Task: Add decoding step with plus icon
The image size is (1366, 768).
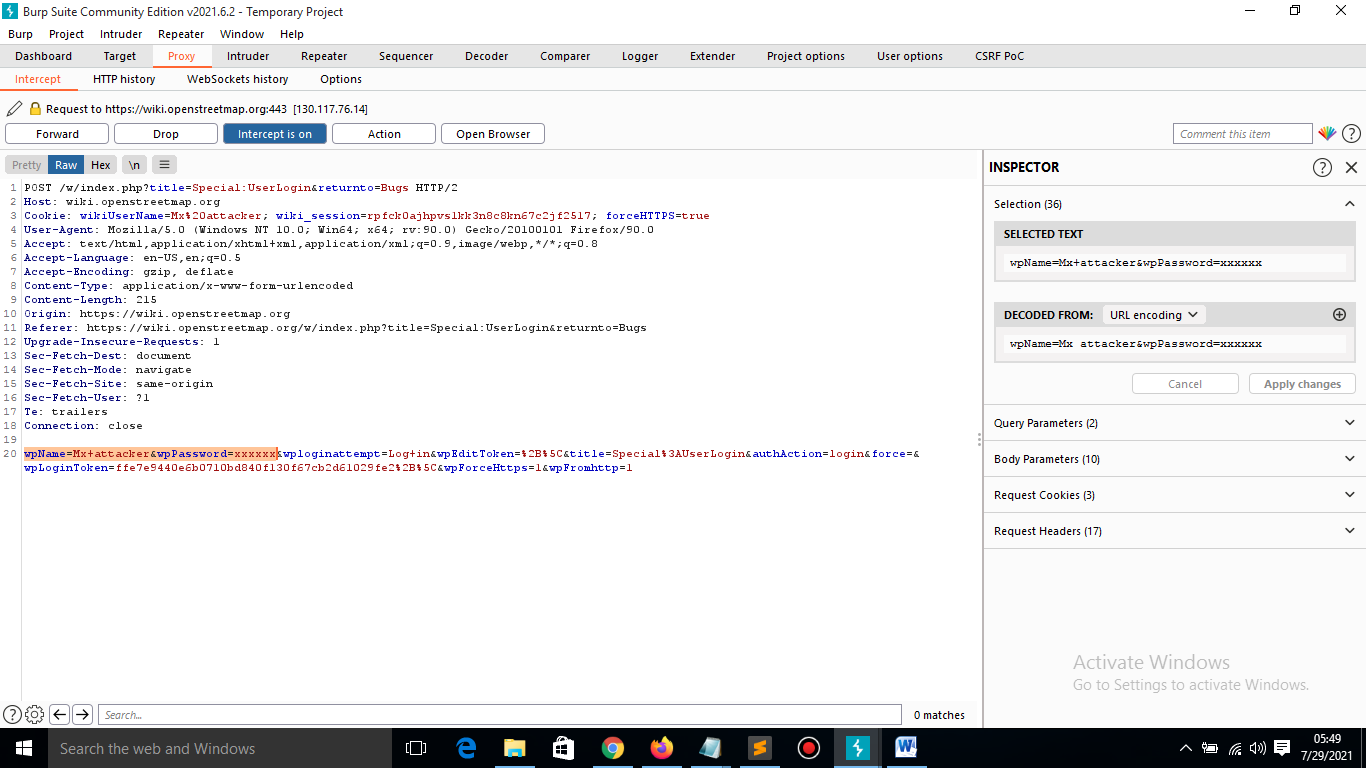Action: coord(1340,314)
